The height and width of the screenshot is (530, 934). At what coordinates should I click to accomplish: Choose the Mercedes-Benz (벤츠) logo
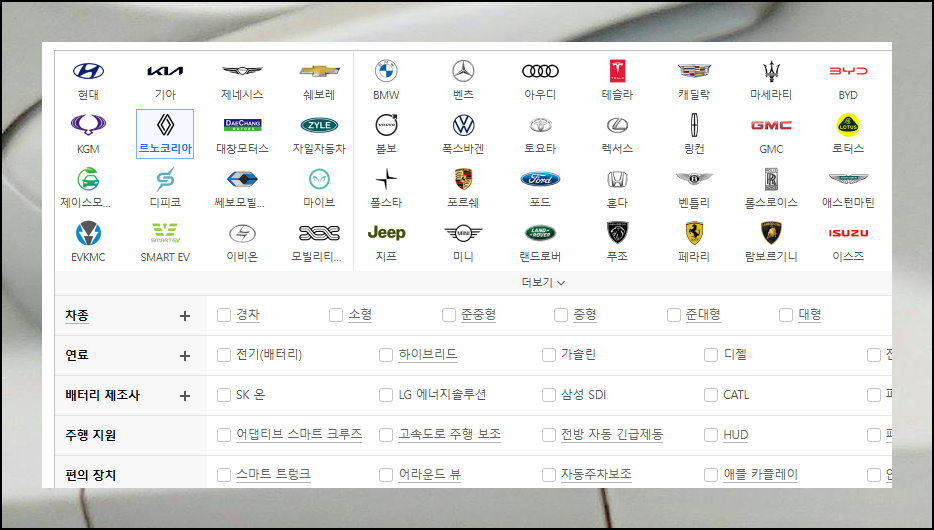click(463, 71)
